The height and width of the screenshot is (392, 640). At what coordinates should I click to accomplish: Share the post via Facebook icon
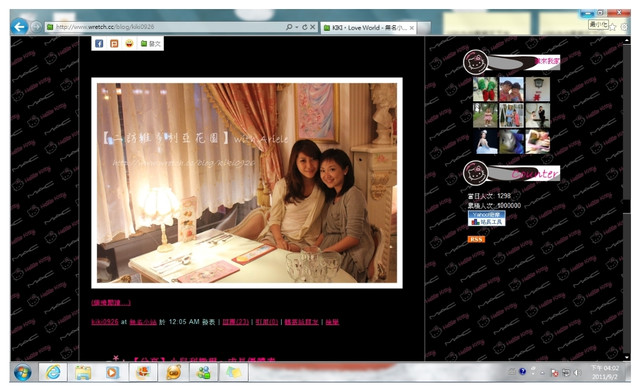coord(99,43)
